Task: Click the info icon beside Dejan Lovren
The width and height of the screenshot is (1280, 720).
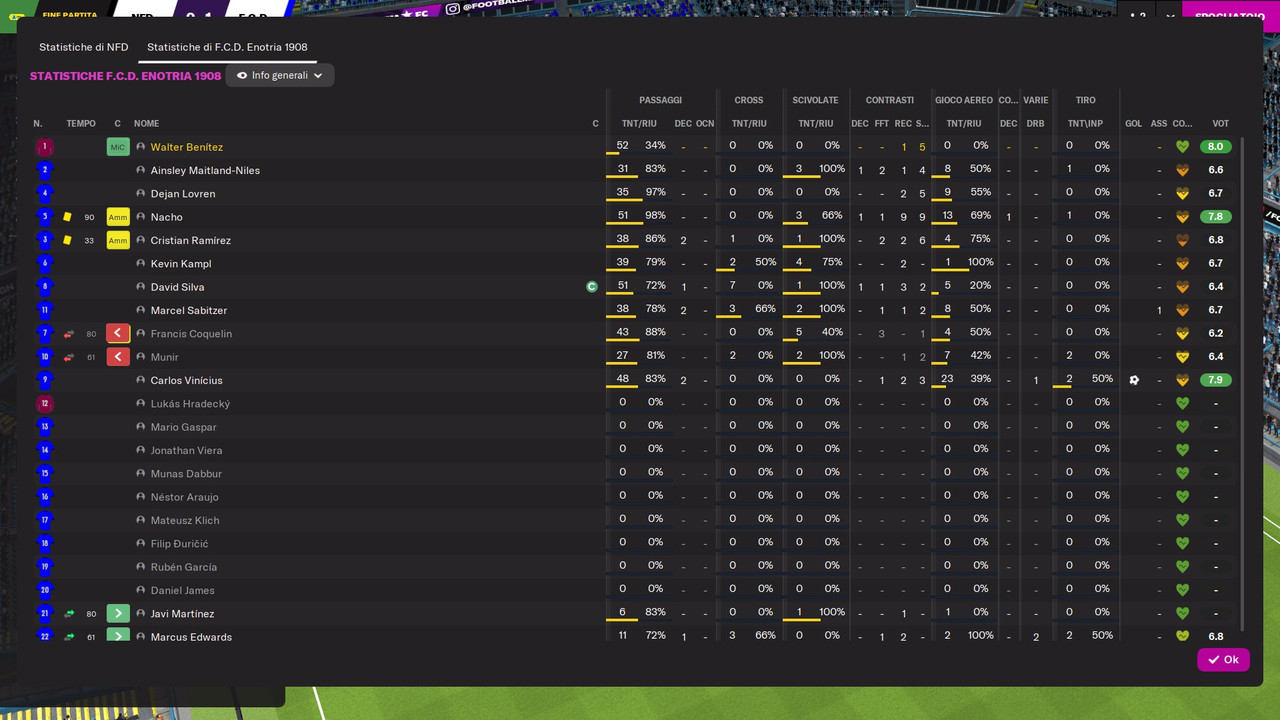Action: 141,194
